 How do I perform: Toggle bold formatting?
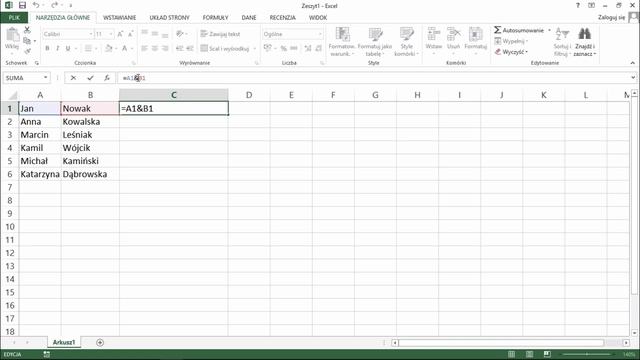pyautogui.click(x=47, y=48)
